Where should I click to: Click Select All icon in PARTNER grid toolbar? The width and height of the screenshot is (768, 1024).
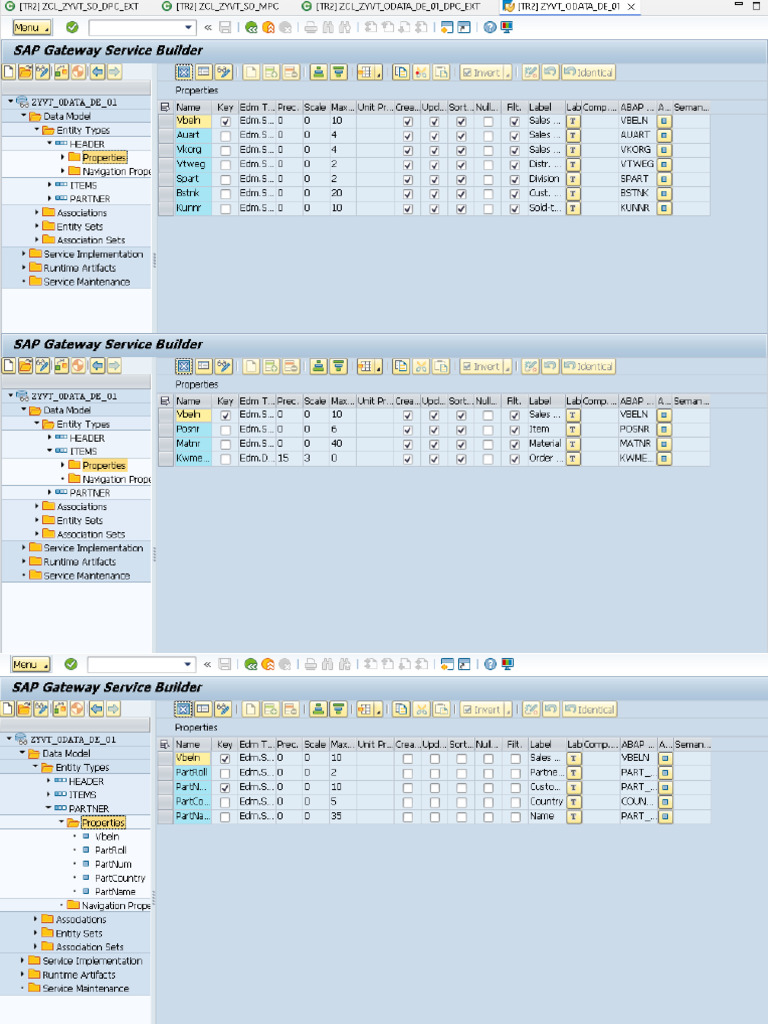pos(184,709)
